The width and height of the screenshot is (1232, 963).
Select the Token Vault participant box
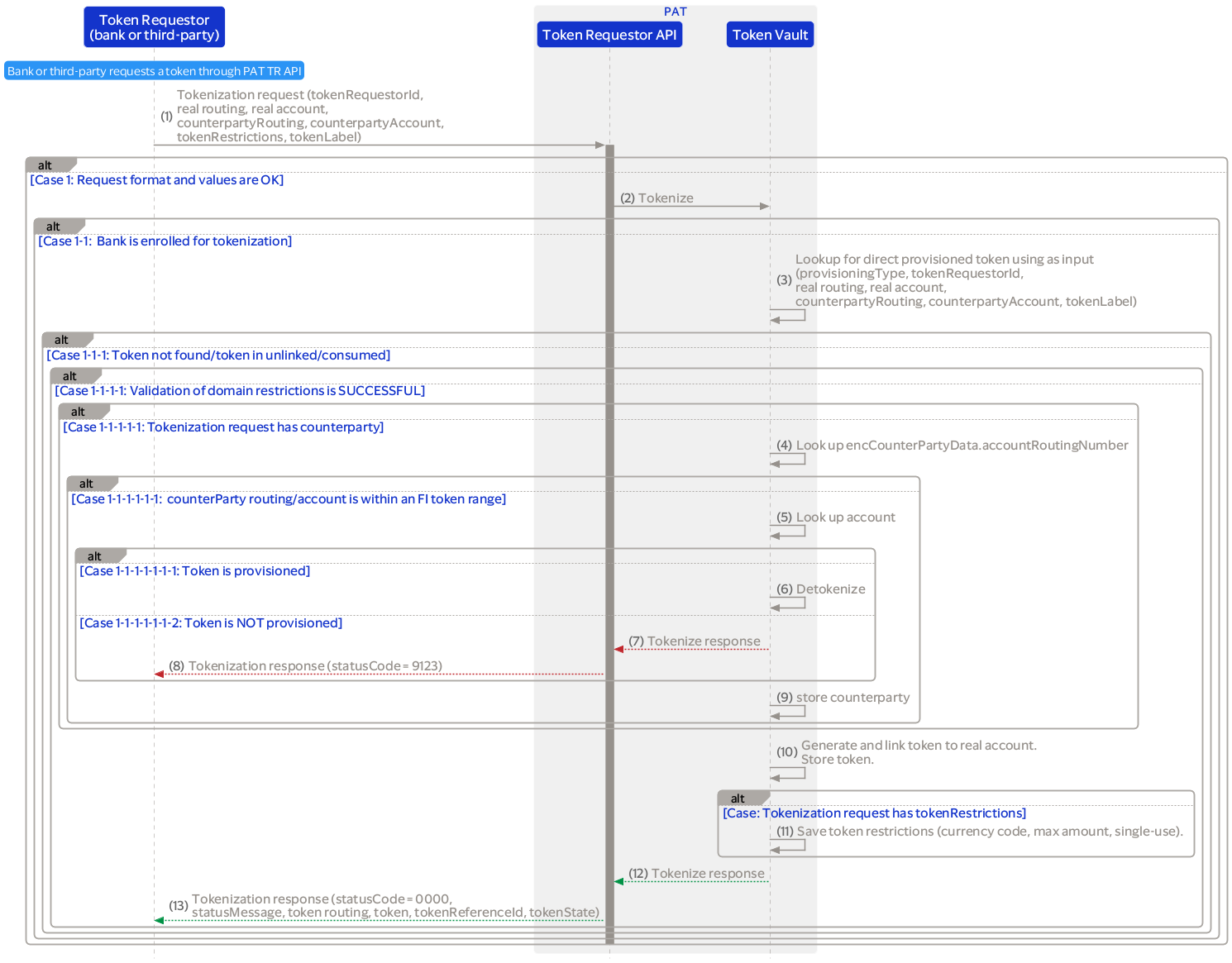click(x=770, y=34)
